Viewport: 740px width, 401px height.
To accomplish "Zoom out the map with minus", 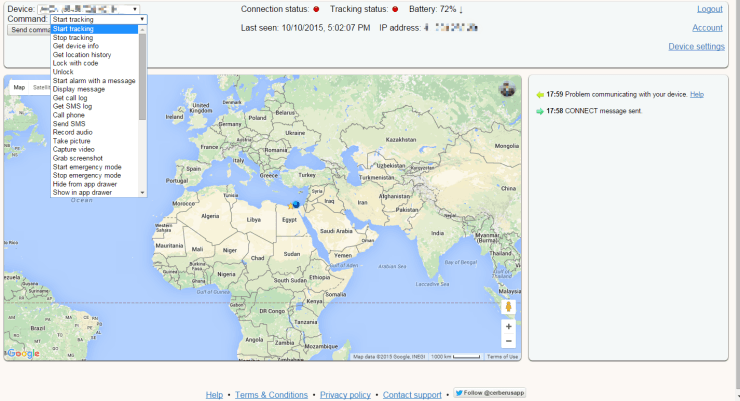I will (508, 341).
